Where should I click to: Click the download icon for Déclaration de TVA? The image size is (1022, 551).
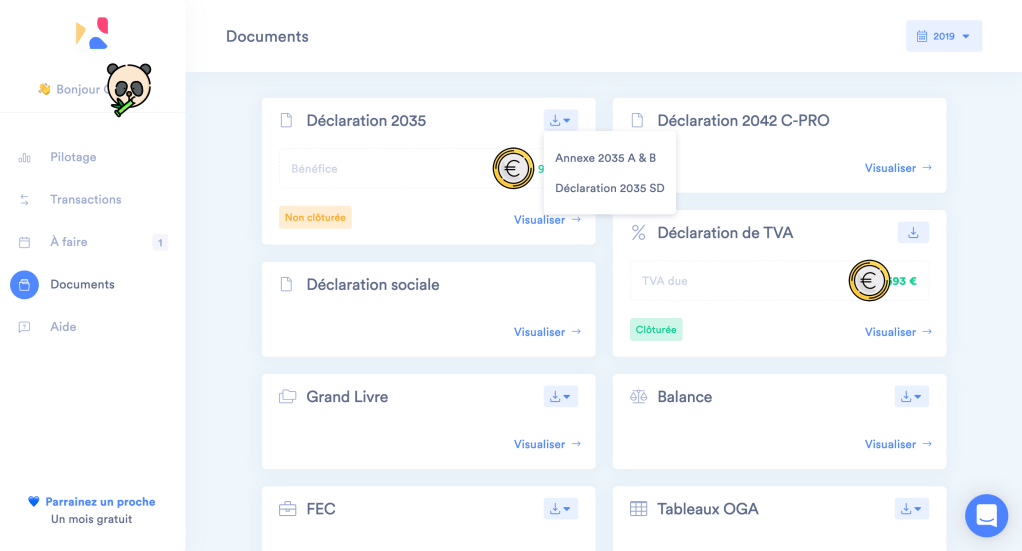[912, 233]
